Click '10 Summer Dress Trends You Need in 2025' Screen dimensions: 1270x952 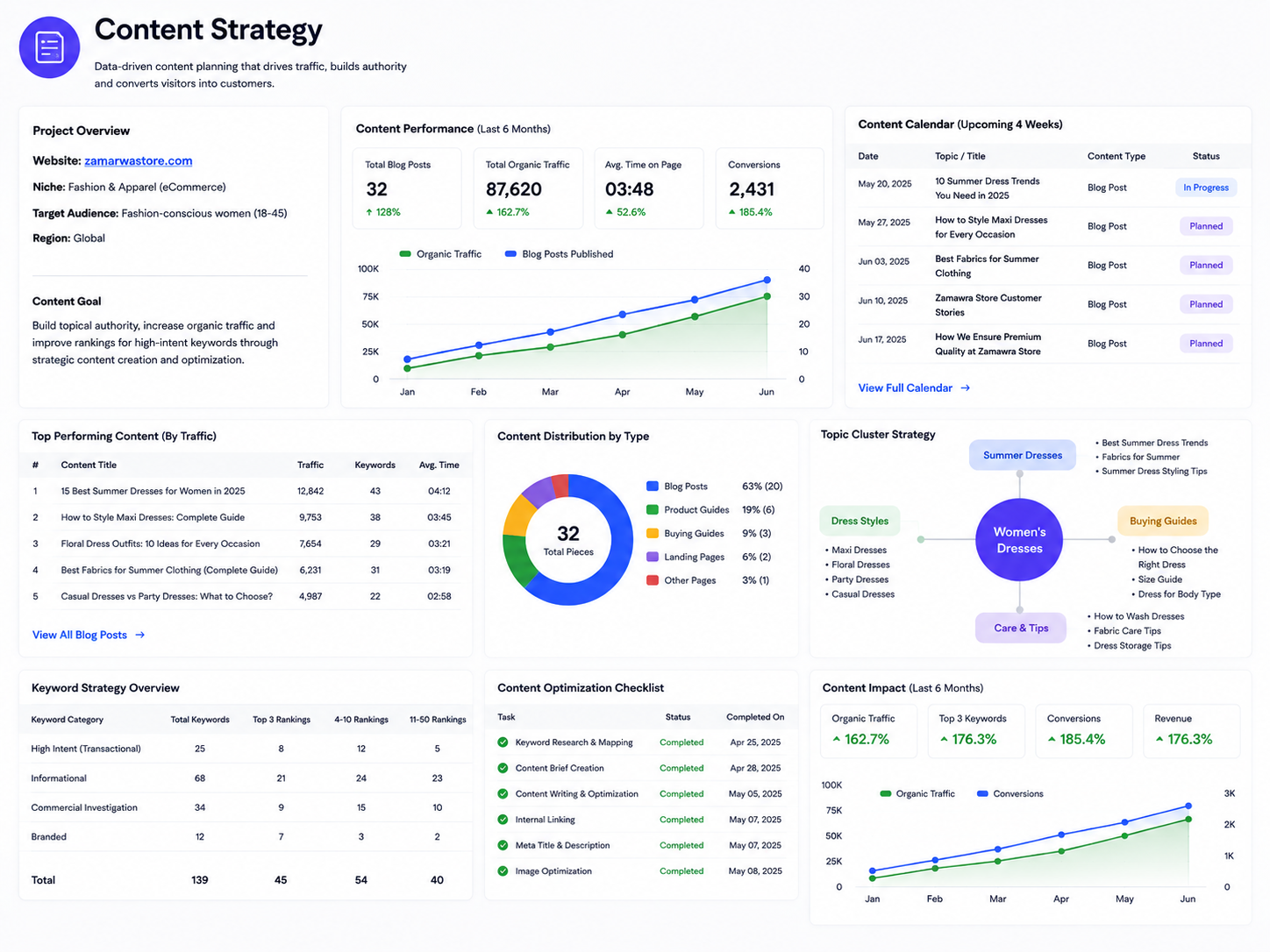pos(988,188)
